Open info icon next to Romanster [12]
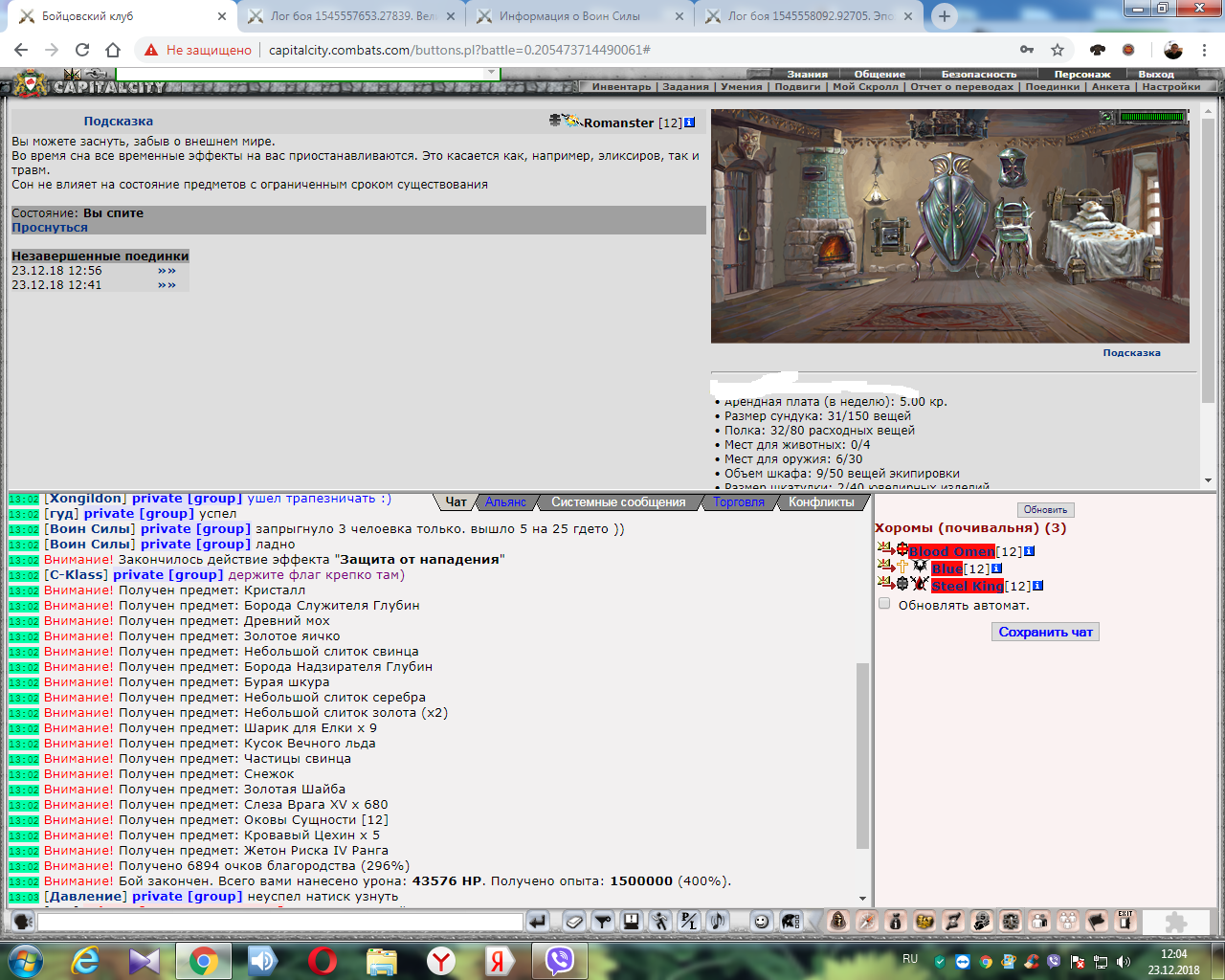This screenshot has height=980, width=1225. pyautogui.click(x=689, y=122)
